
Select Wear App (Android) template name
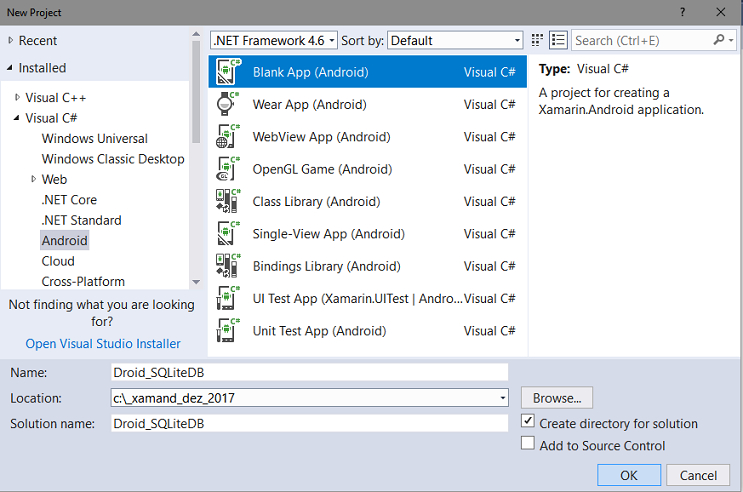tap(309, 104)
